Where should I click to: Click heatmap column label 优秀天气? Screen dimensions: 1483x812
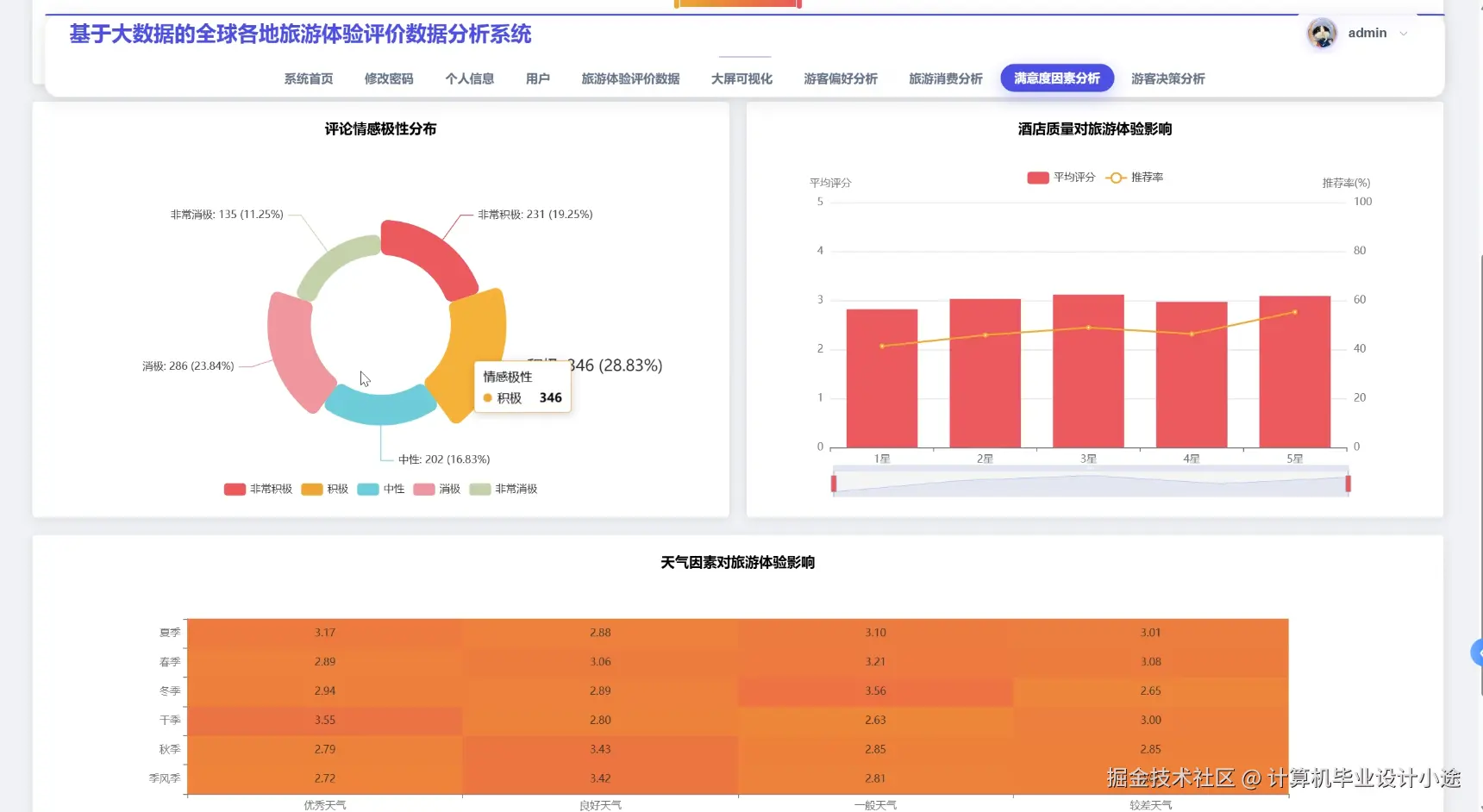coord(325,805)
